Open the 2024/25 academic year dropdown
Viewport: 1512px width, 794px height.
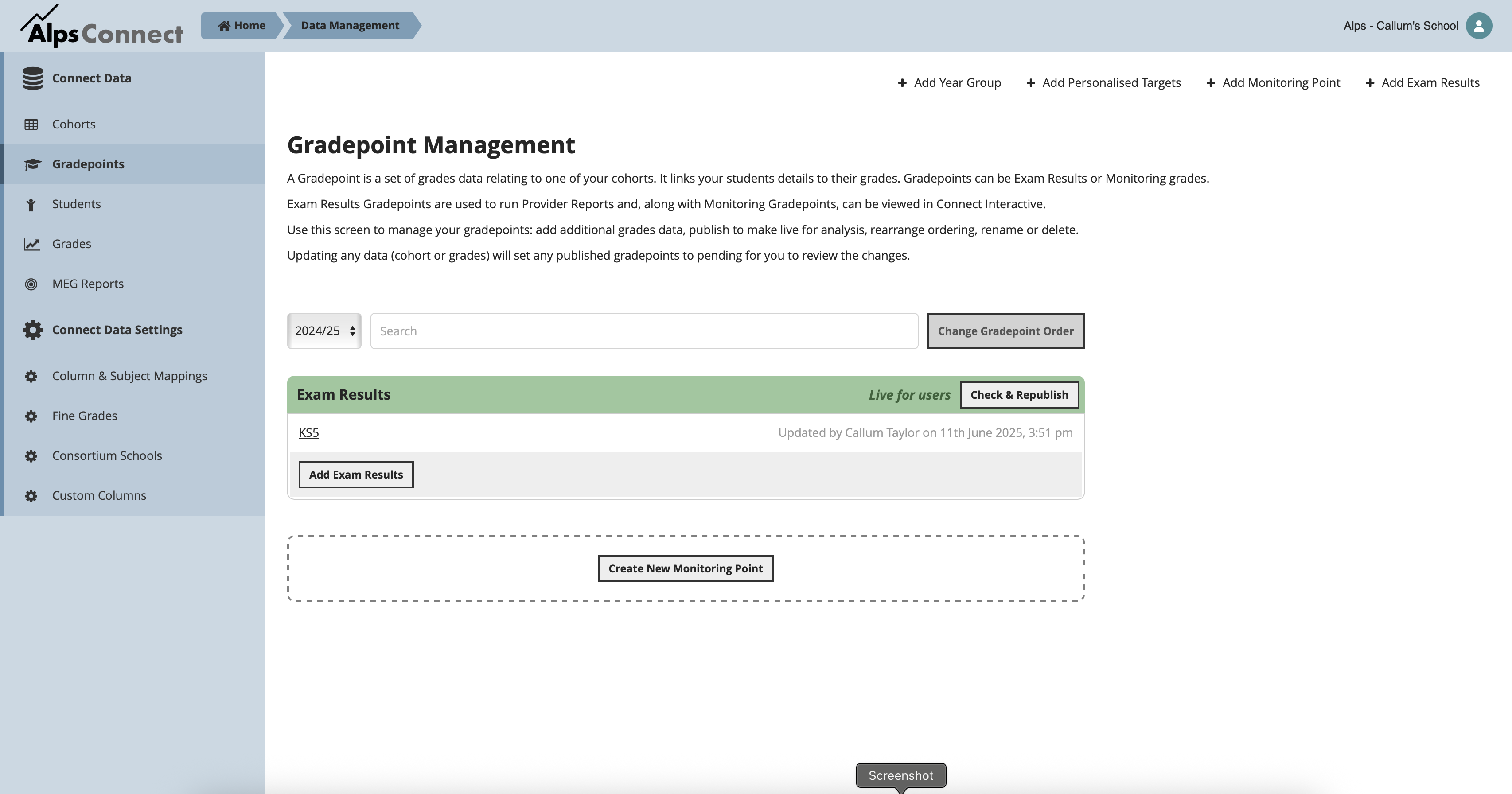click(x=324, y=331)
